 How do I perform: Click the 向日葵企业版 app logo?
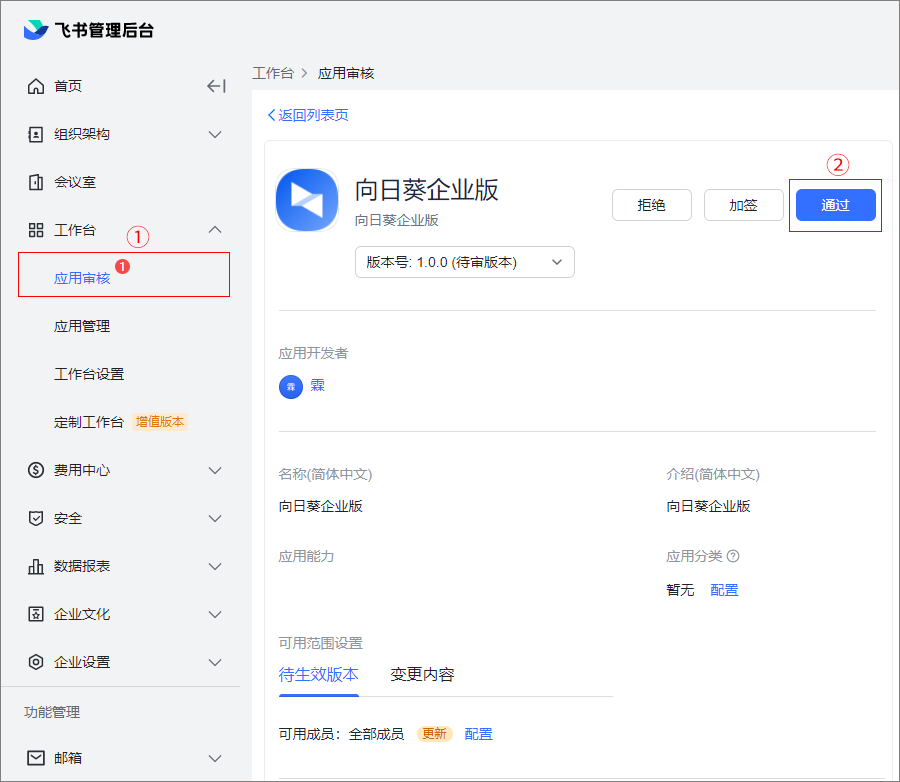point(307,200)
